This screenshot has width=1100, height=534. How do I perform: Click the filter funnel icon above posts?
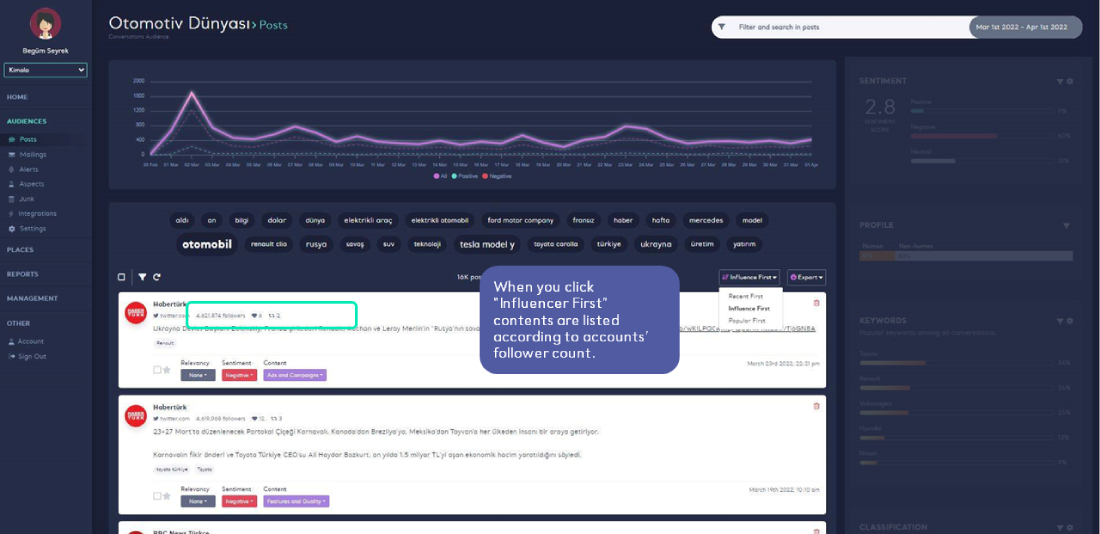[142, 277]
